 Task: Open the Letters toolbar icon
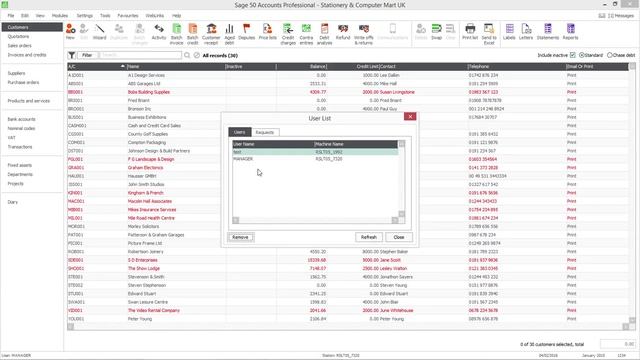[526, 31]
